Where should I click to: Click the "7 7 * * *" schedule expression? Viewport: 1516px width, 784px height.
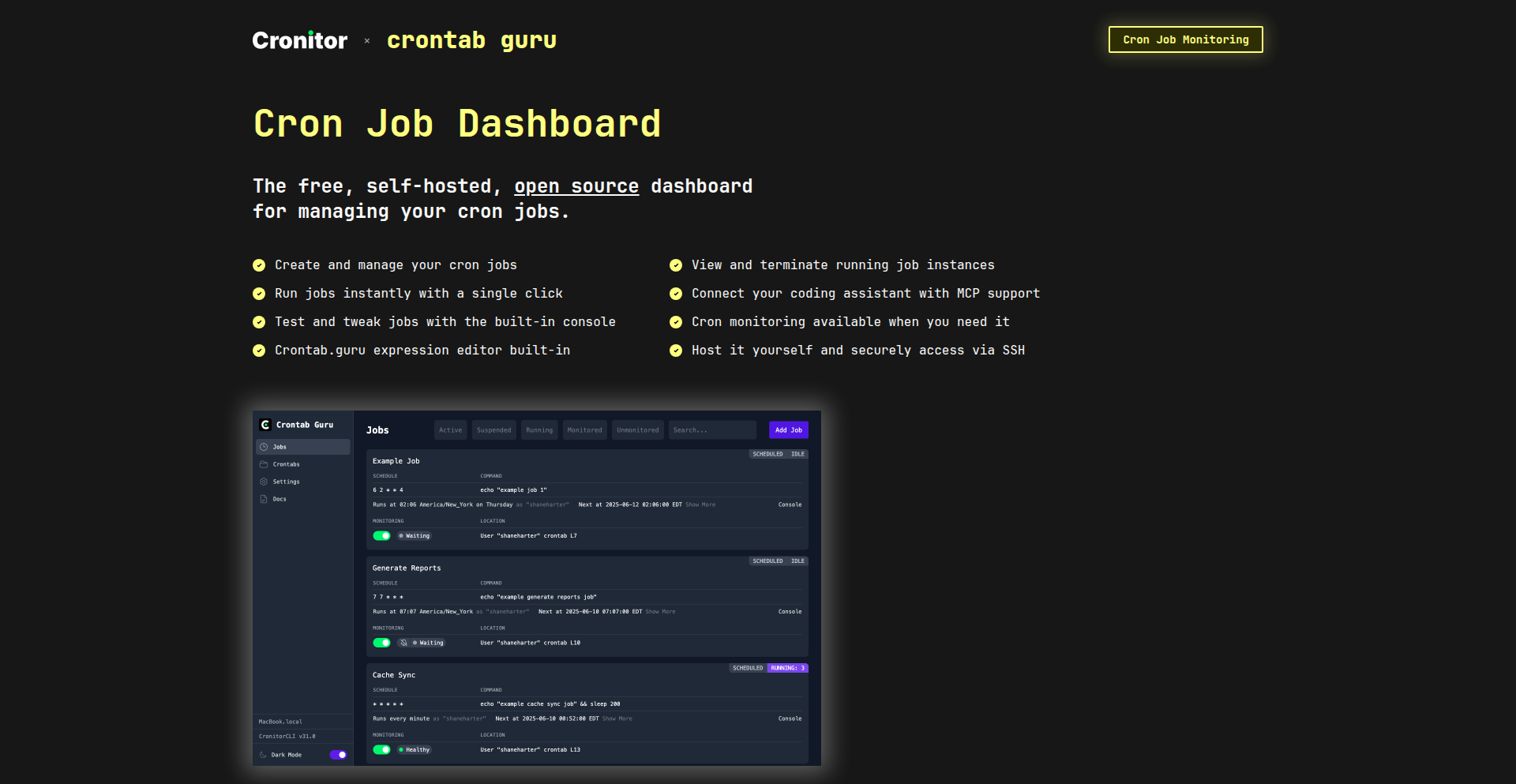pos(388,598)
